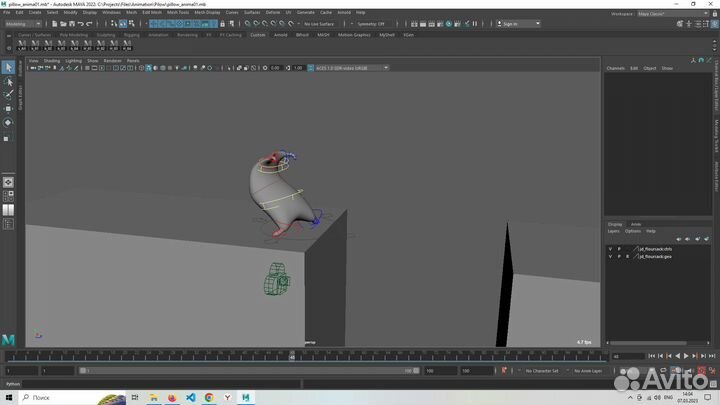The image size is (720, 405).
Task: Open the viewport Shading menu
Action: [52, 61]
